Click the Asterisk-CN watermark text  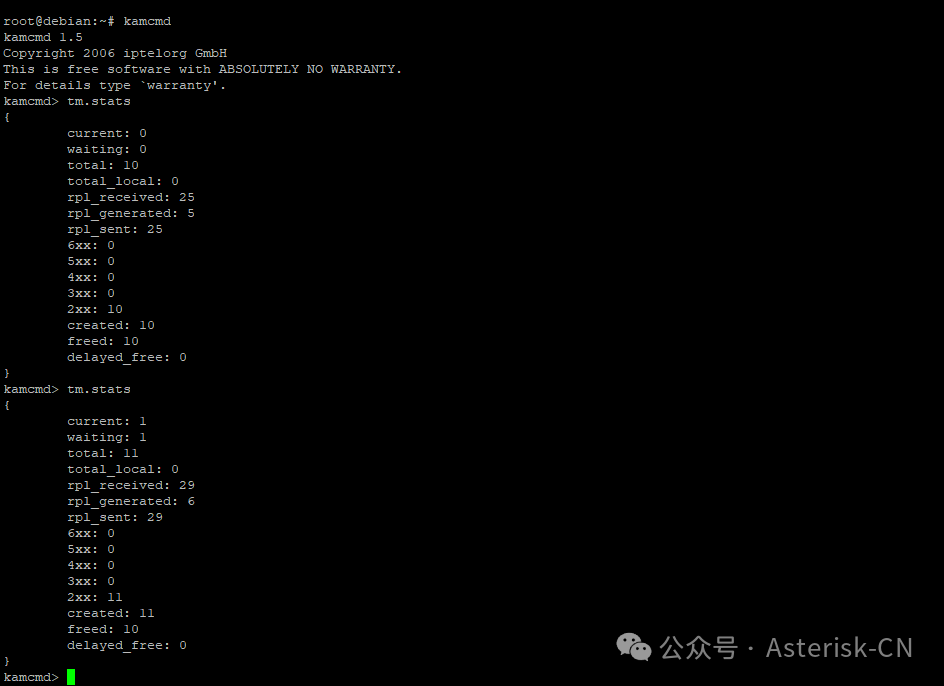(839, 648)
